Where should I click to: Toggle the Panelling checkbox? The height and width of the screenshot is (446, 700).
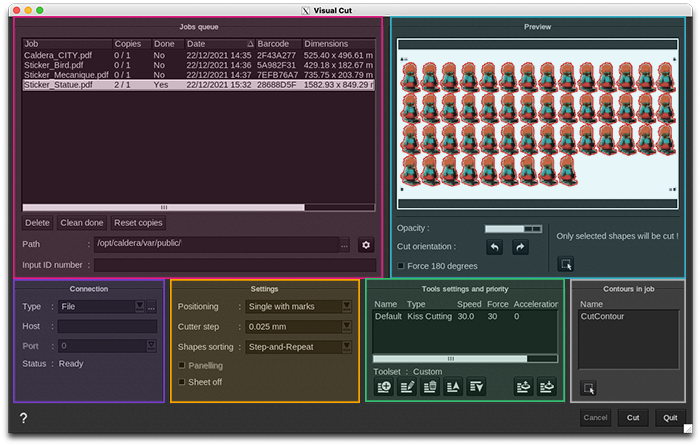tap(181, 366)
